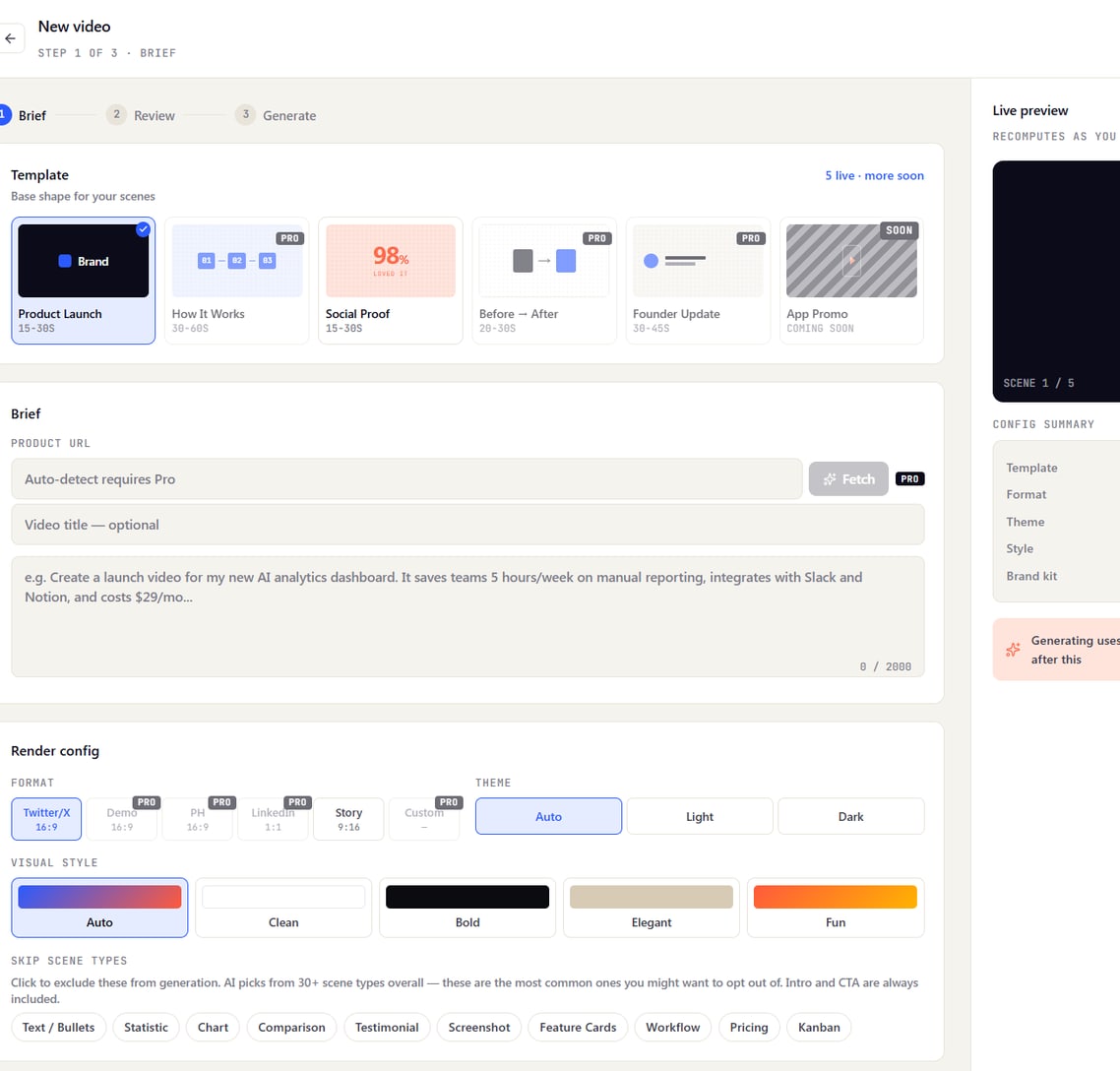Set theme to Light
The image size is (1120, 1071).
700,816
